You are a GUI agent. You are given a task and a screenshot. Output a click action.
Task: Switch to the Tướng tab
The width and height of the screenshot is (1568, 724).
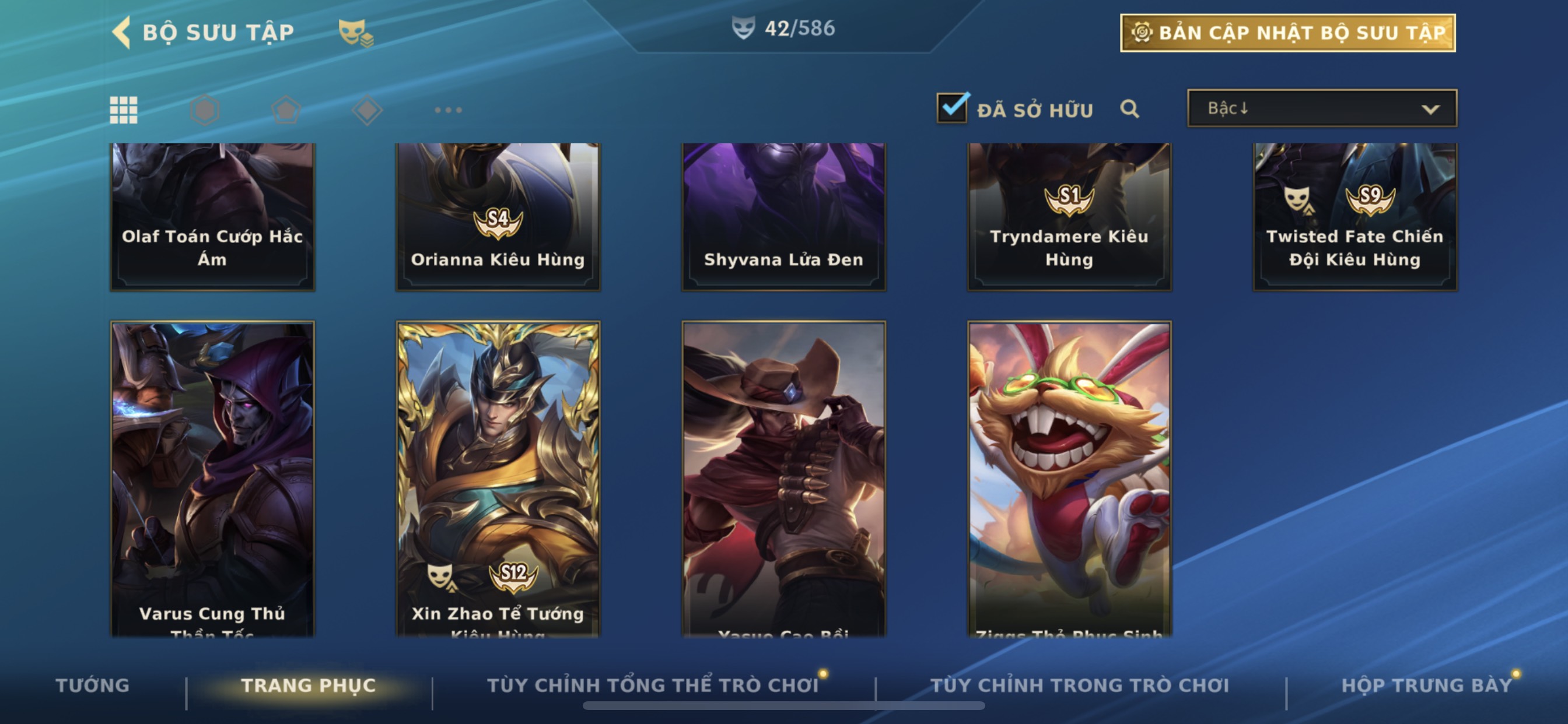(x=93, y=686)
